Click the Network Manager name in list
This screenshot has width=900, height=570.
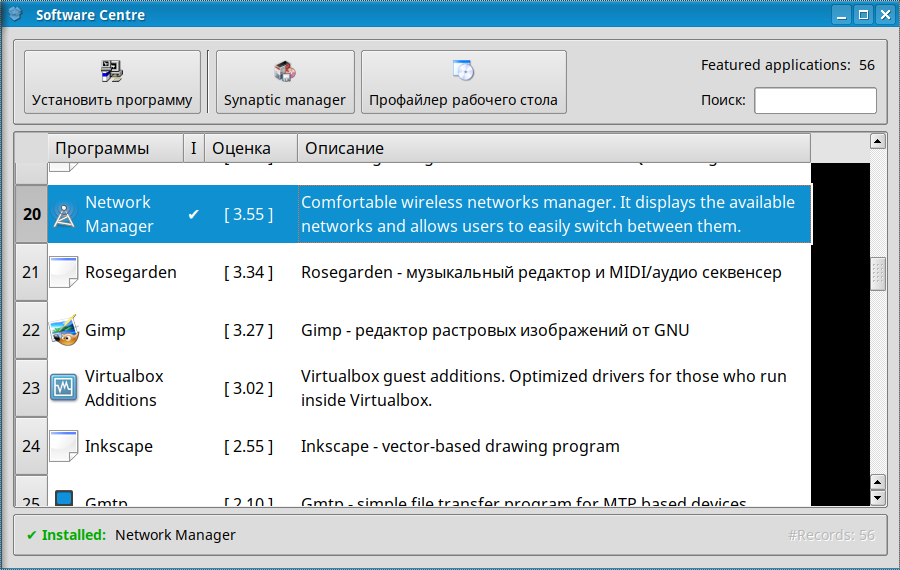pos(119,214)
